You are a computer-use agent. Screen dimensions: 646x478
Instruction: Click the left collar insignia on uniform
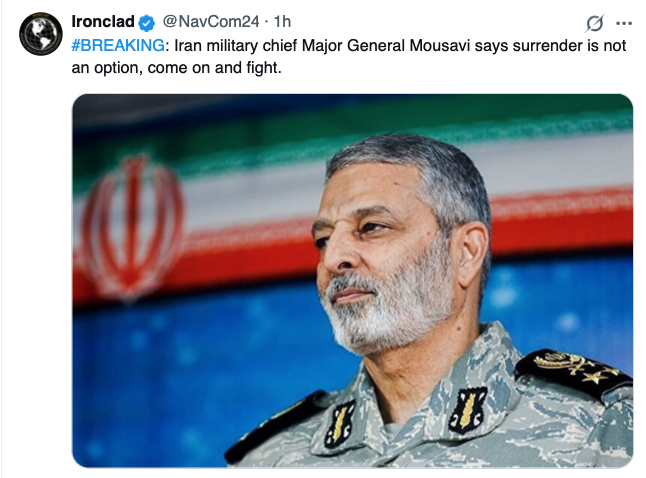340,420
